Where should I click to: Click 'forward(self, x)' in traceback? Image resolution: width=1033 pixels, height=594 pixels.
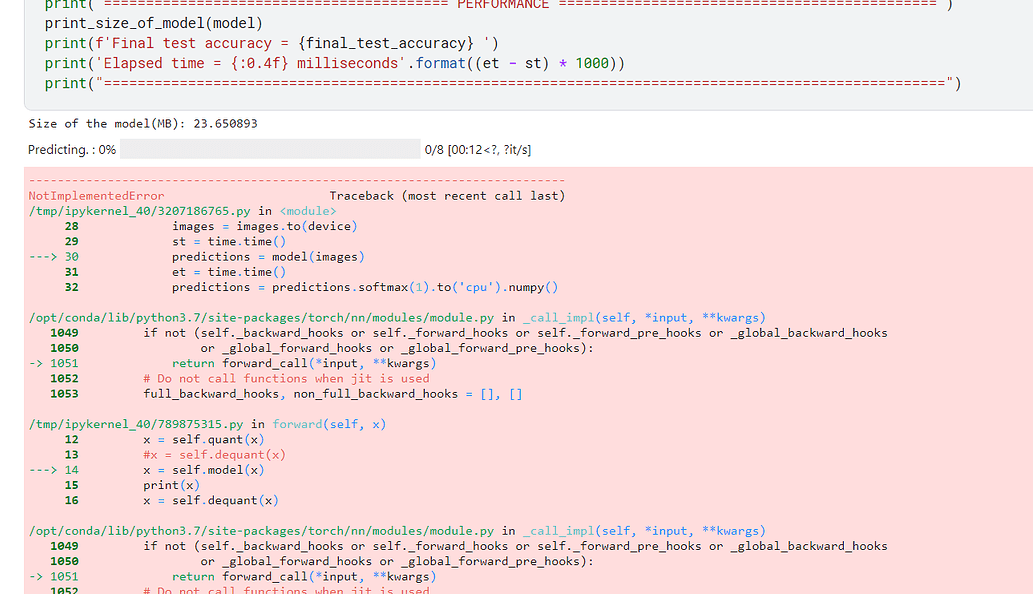click(x=329, y=424)
